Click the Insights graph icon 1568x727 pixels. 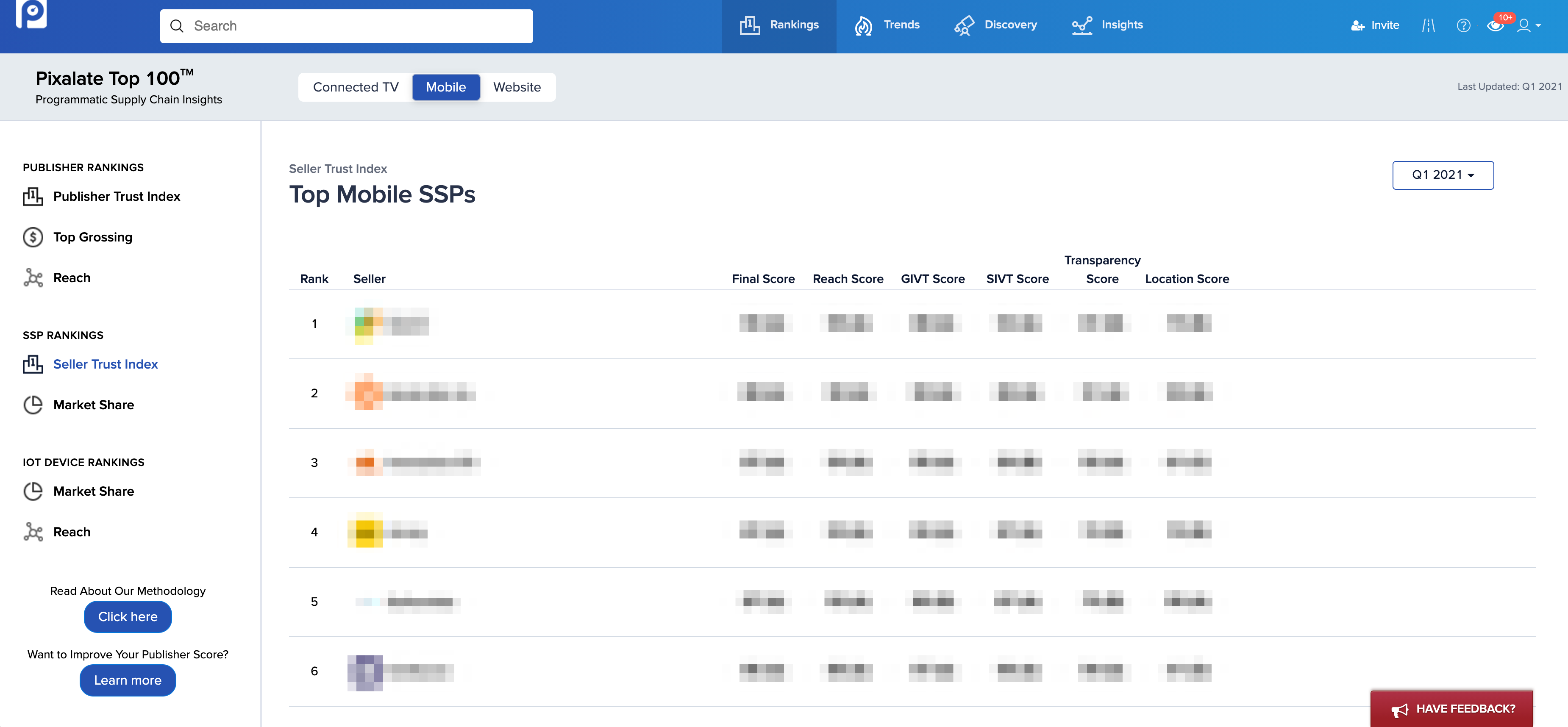[1081, 25]
